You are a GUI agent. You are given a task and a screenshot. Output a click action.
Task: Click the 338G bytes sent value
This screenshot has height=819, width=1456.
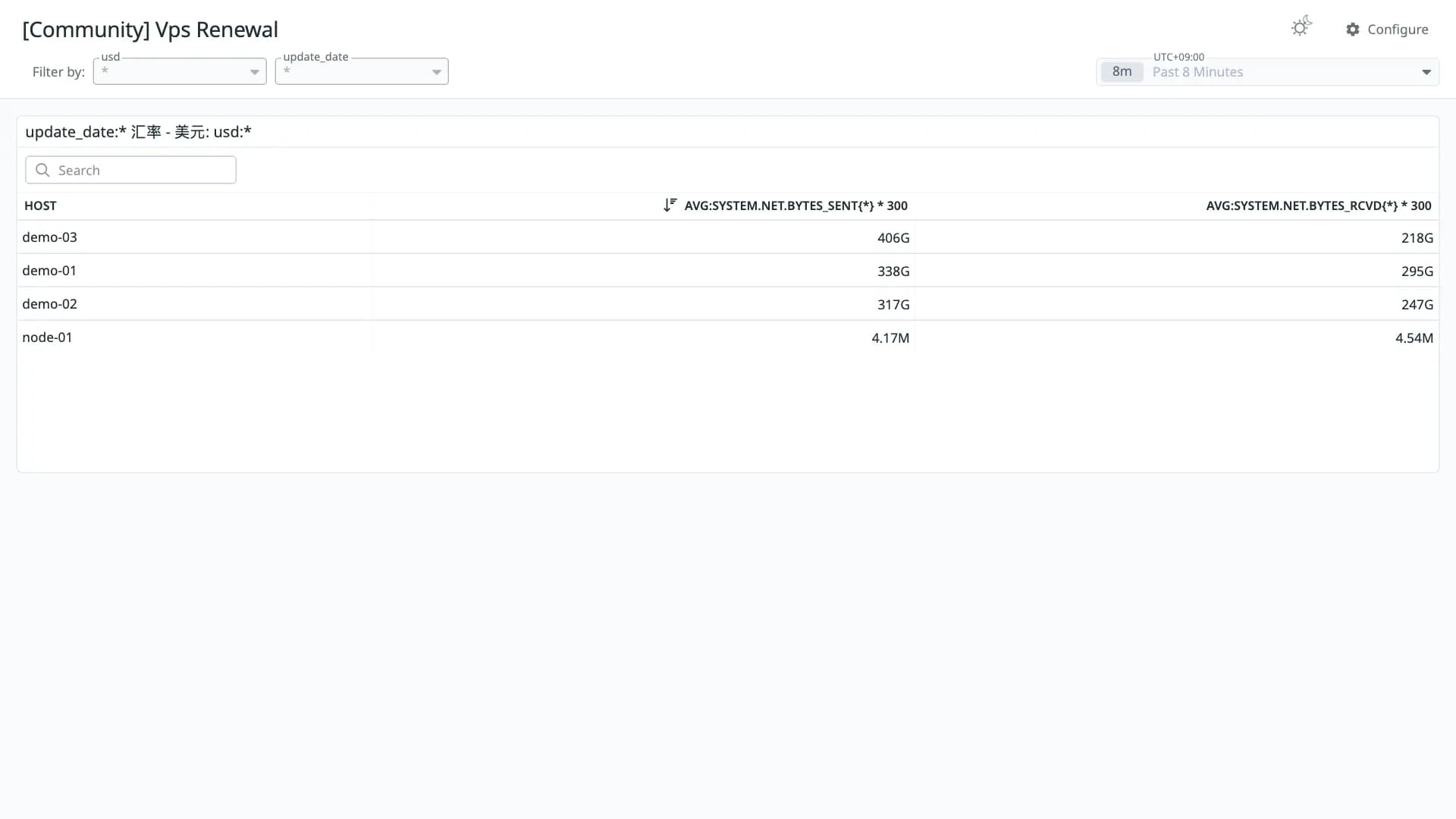pyautogui.click(x=893, y=271)
